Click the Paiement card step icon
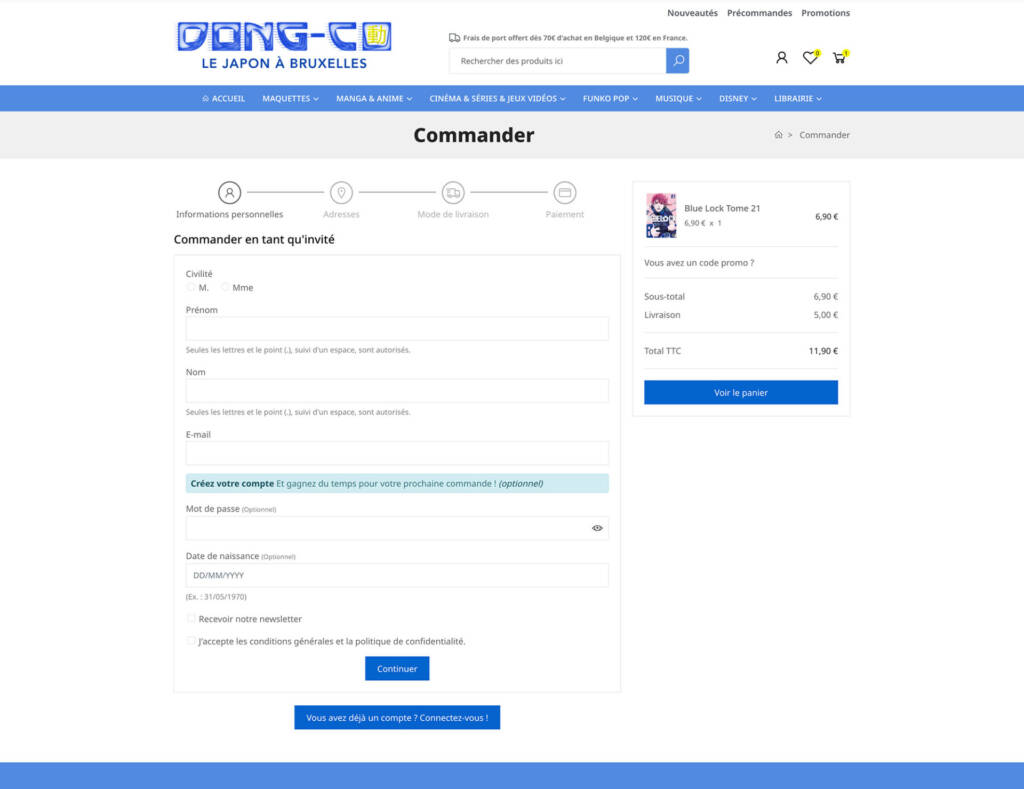This screenshot has width=1024, height=789. (x=565, y=192)
